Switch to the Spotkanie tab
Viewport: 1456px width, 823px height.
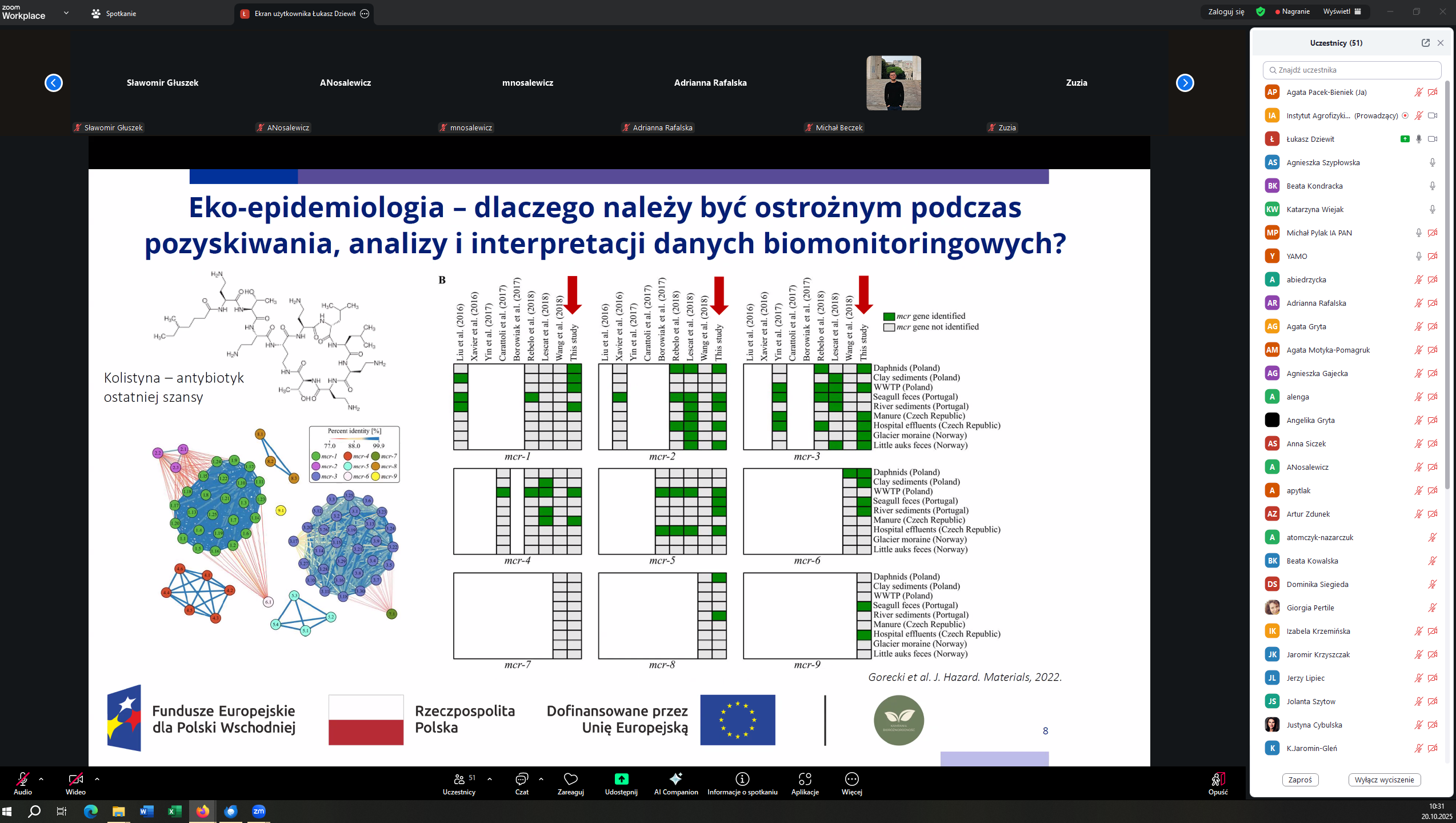click(x=114, y=13)
